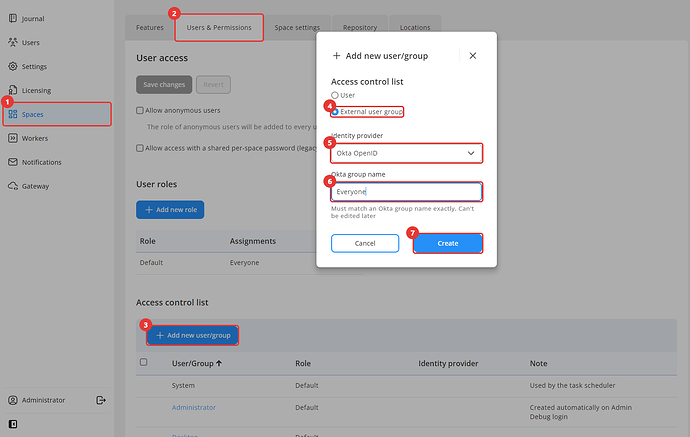Click the Role column header in access list
This screenshot has width=690, height=437.
303,363
